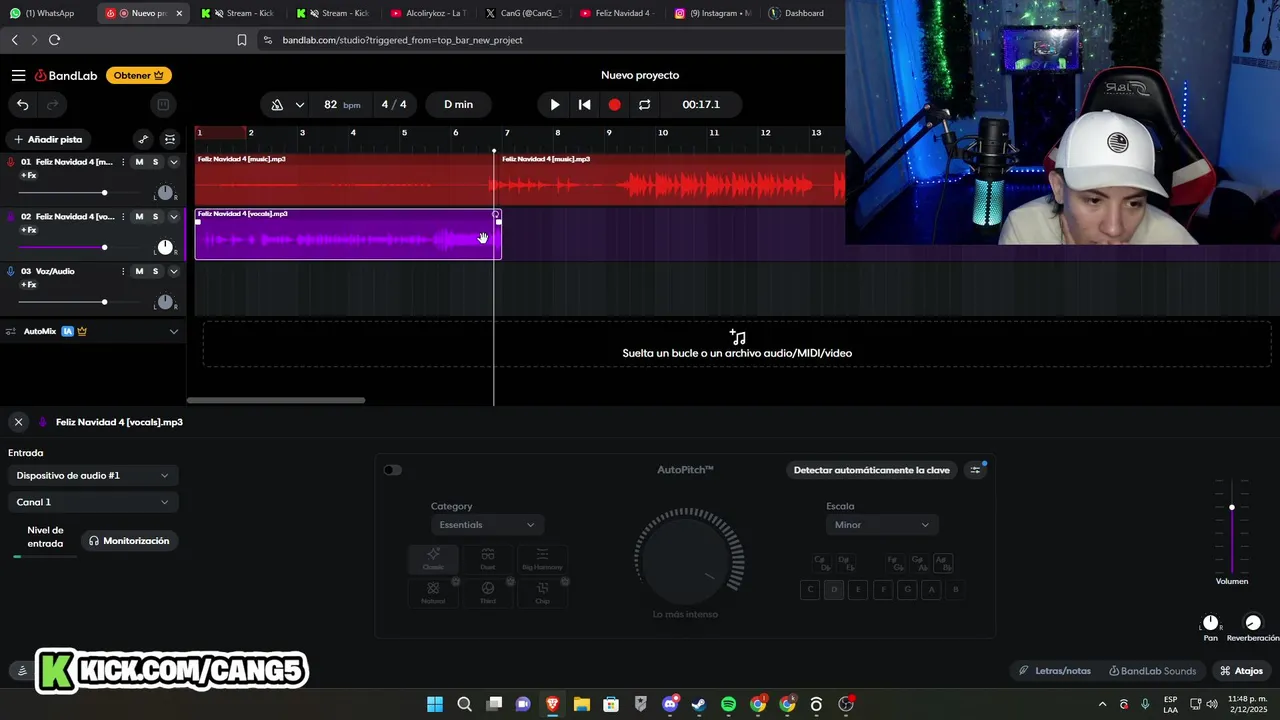Solo track 03 Voz/Audio

pos(155,271)
